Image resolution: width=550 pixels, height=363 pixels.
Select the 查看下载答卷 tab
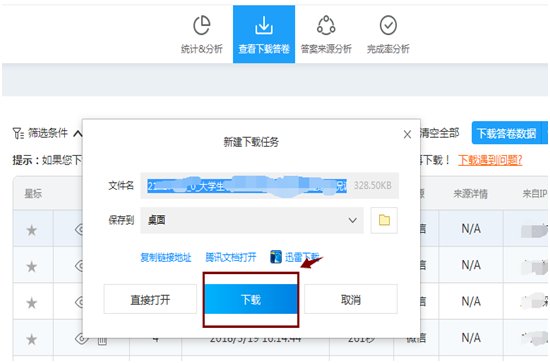point(264,34)
